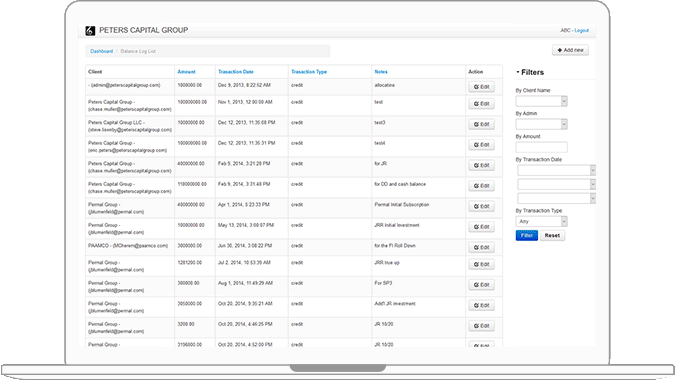Open the By Admin dropdown
The image size is (675, 380).
point(542,124)
